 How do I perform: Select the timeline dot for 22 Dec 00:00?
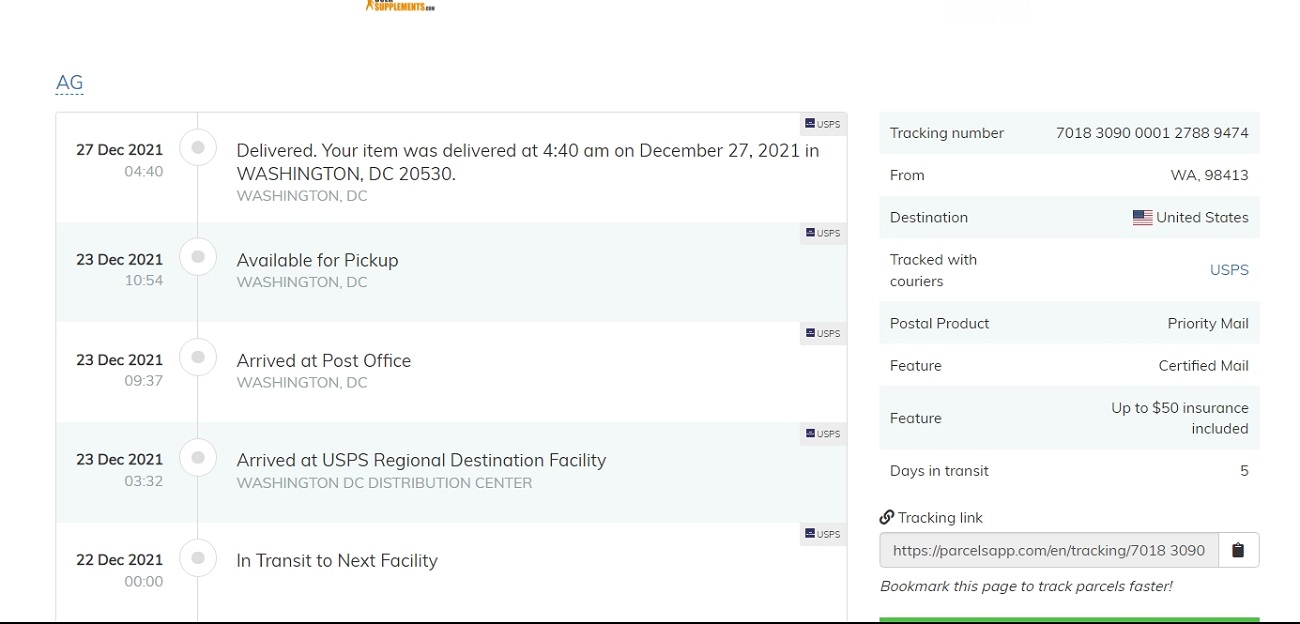[198, 558]
